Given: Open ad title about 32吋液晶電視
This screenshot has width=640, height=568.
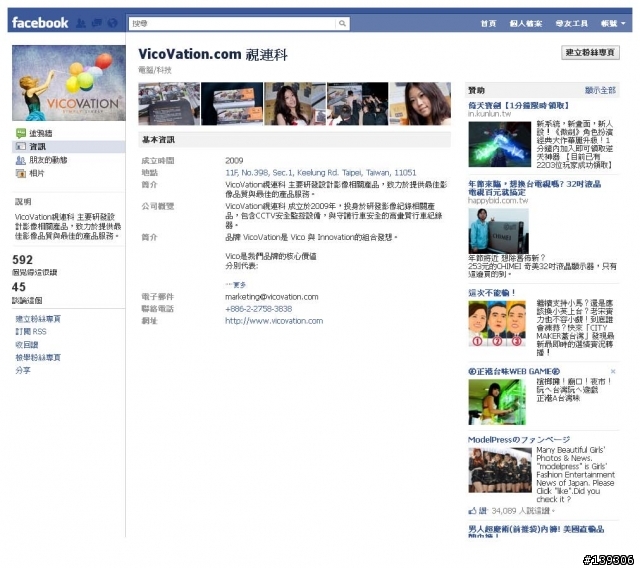Looking at the screenshot, I should [534, 188].
